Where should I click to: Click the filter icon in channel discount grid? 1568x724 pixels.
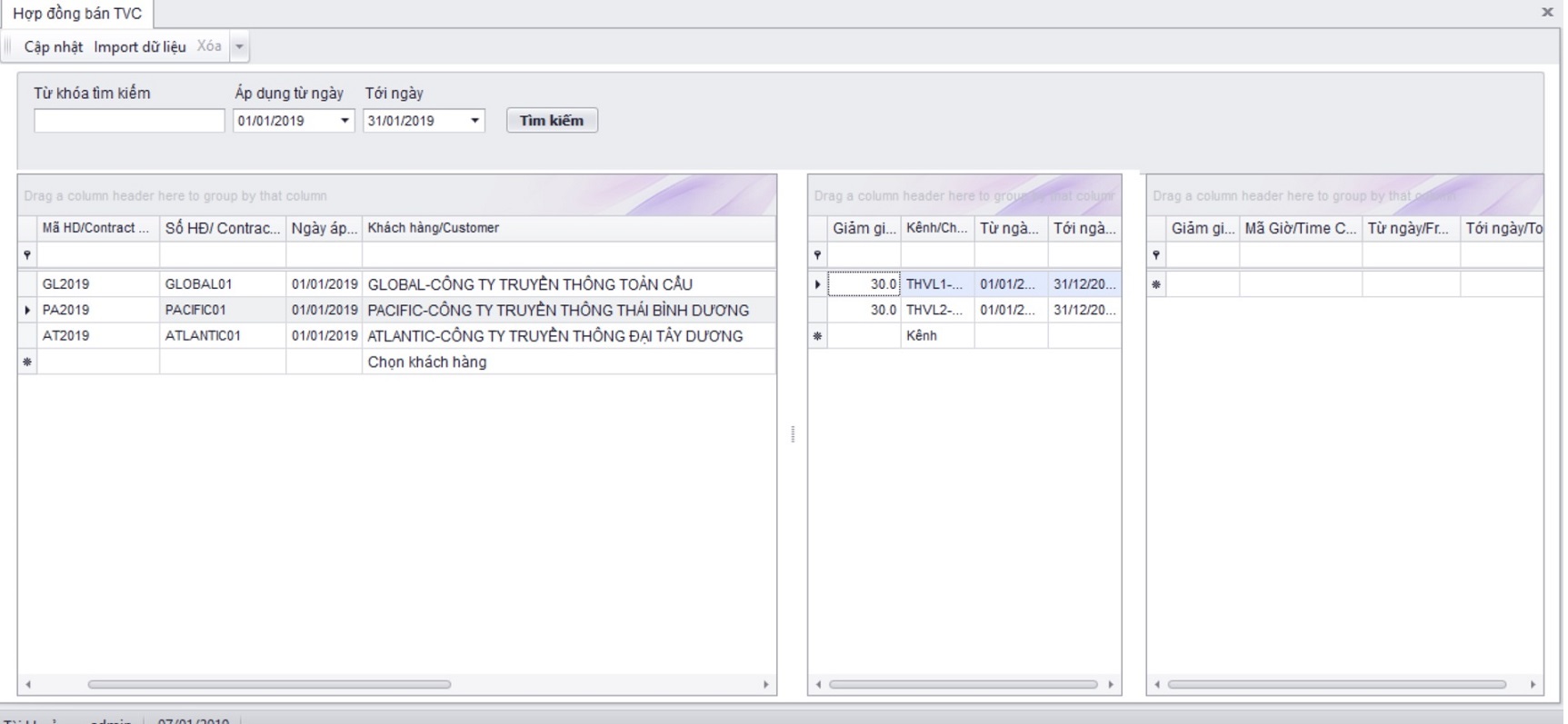(x=818, y=255)
